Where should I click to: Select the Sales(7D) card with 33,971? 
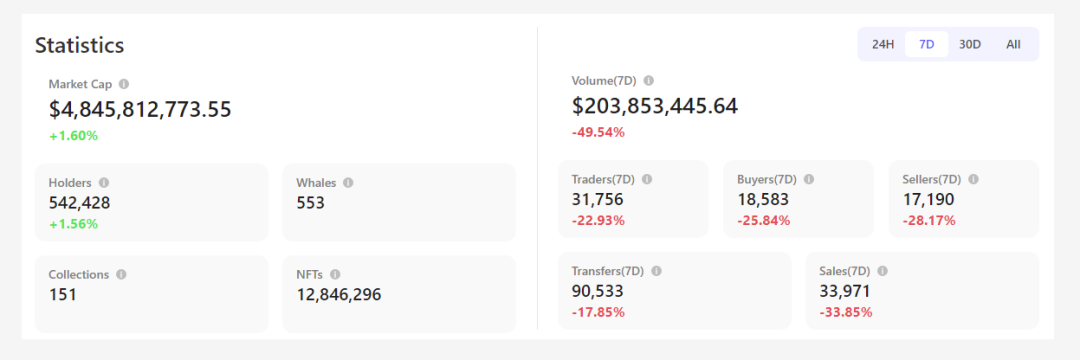tap(922, 290)
